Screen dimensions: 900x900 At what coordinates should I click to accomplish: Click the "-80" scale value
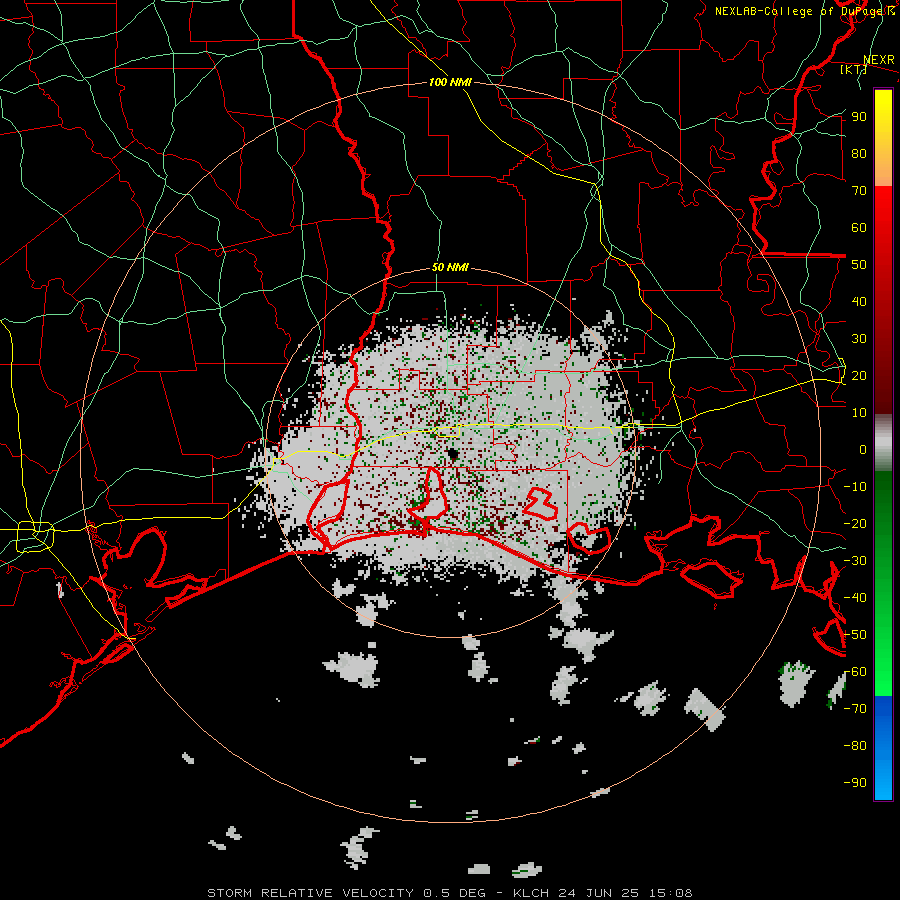855,746
